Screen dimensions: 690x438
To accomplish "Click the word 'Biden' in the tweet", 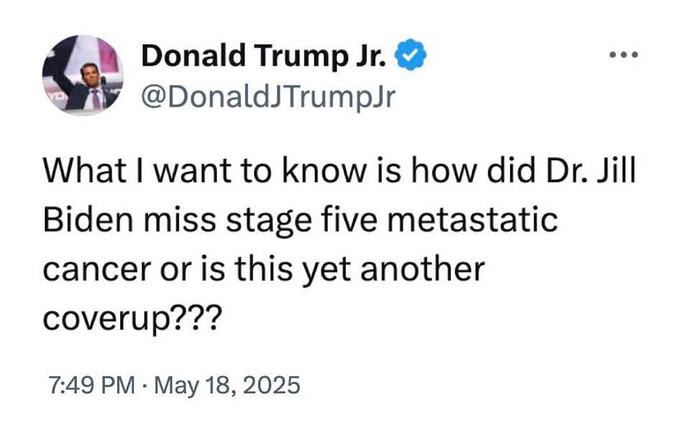I will 88,219.
